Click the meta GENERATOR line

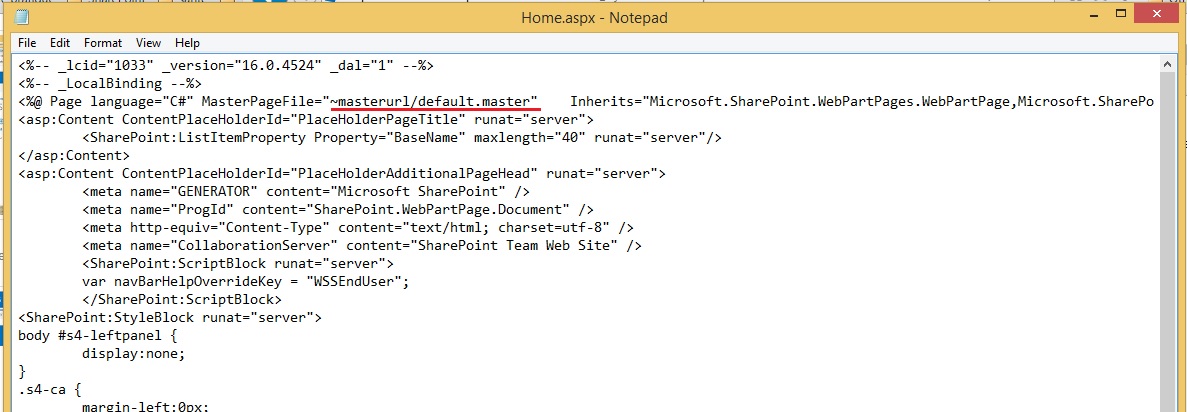pyautogui.click(x=306, y=191)
